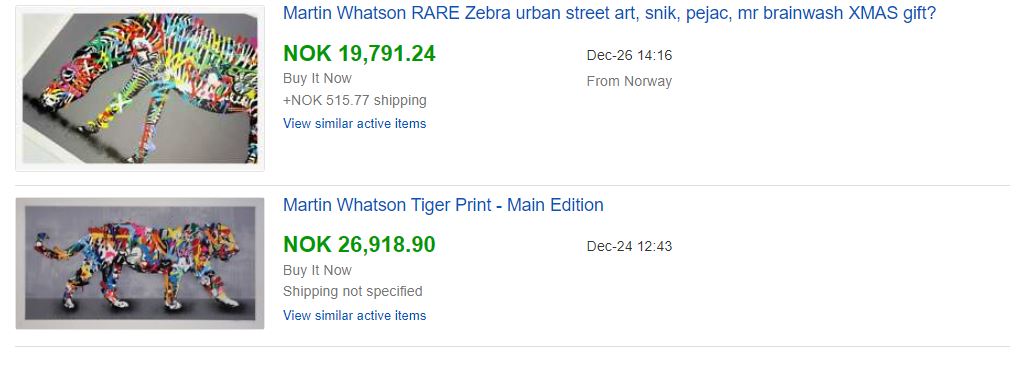Click View similar active items under Zebra listing

point(354,123)
